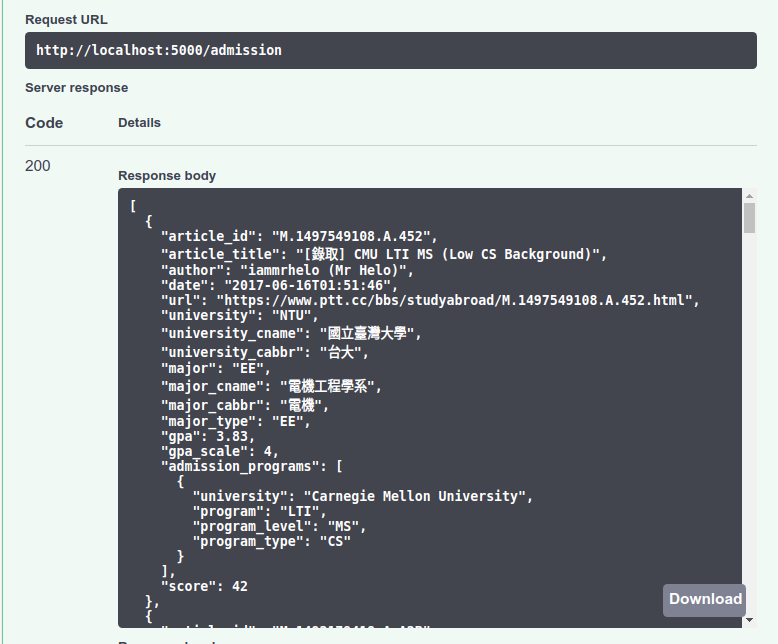Screen dimensions: 778x644
Task: Click the university_cabbr value 台大
Action: (x=341, y=352)
